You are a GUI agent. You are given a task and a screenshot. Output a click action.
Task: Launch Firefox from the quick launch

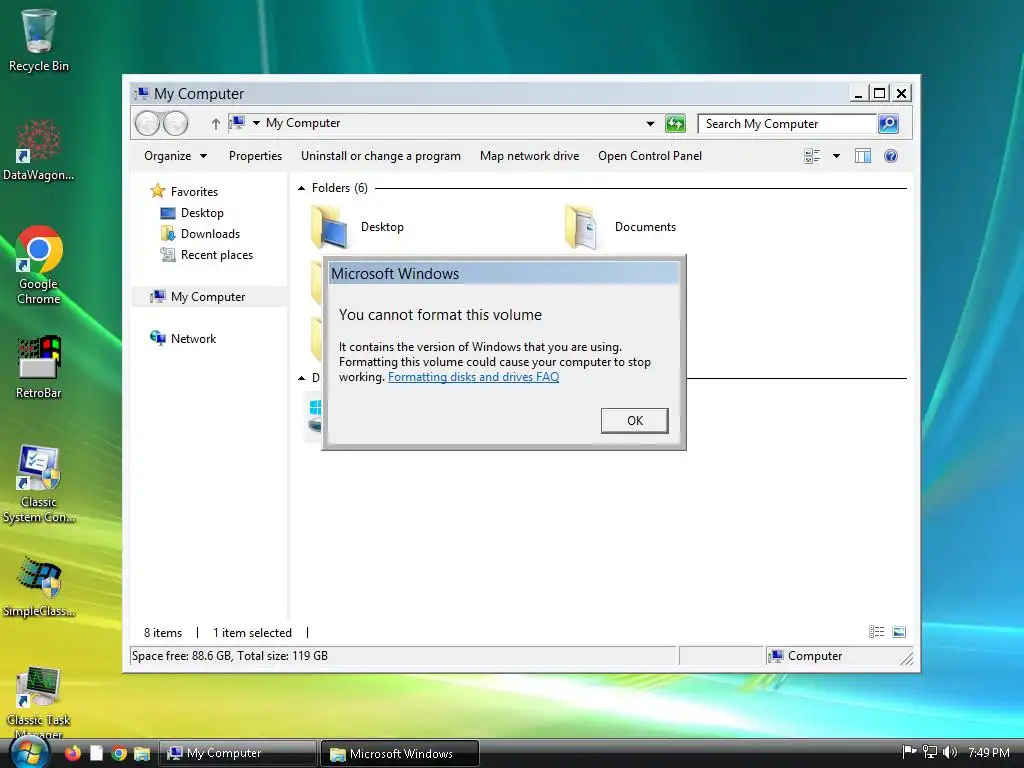pyautogui.click(x=72, y=754)
